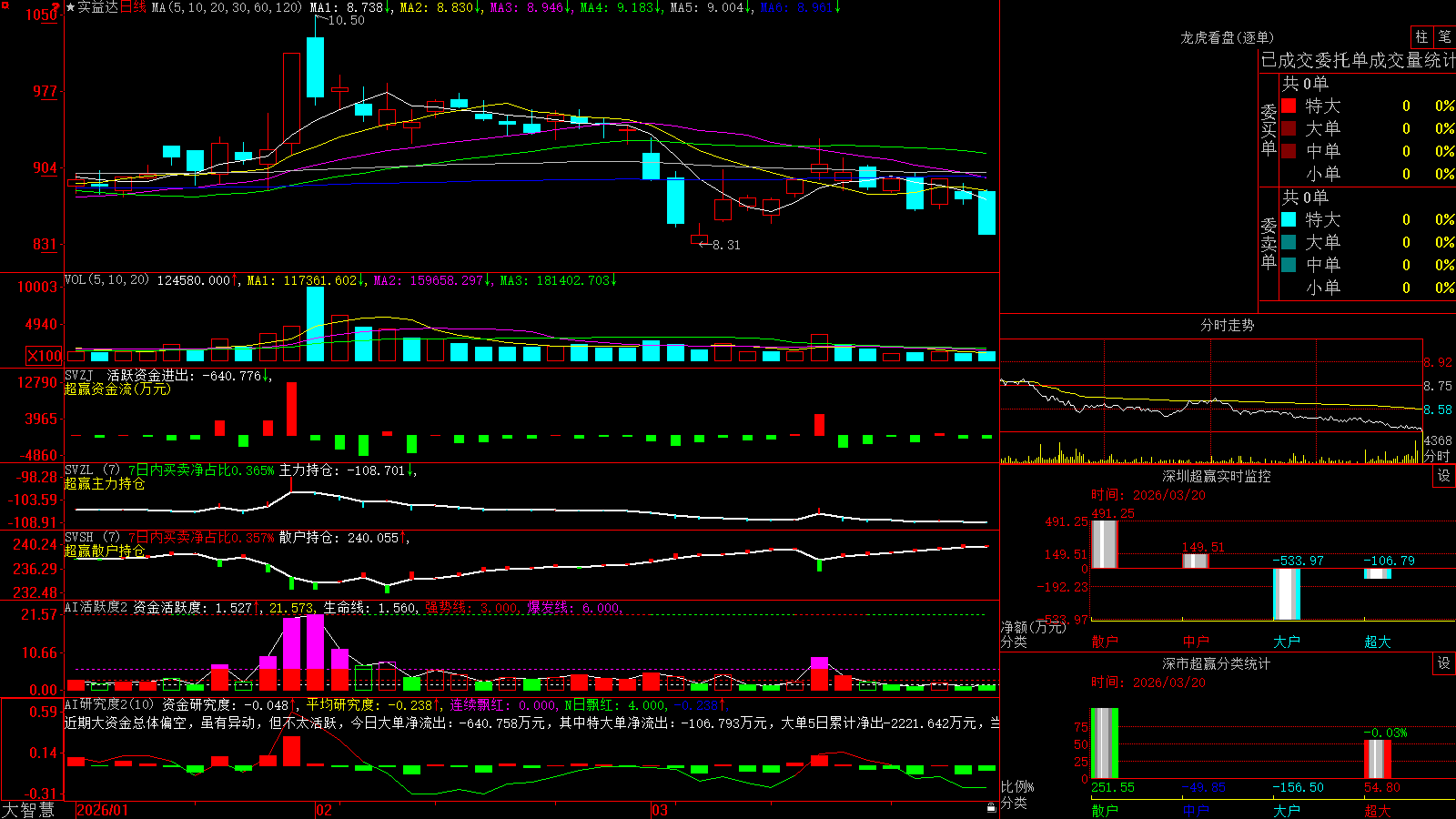The image size is (1456, 819).
Task: Click the 主力持仓: -108.701 reading
Action: click(348, 470)
